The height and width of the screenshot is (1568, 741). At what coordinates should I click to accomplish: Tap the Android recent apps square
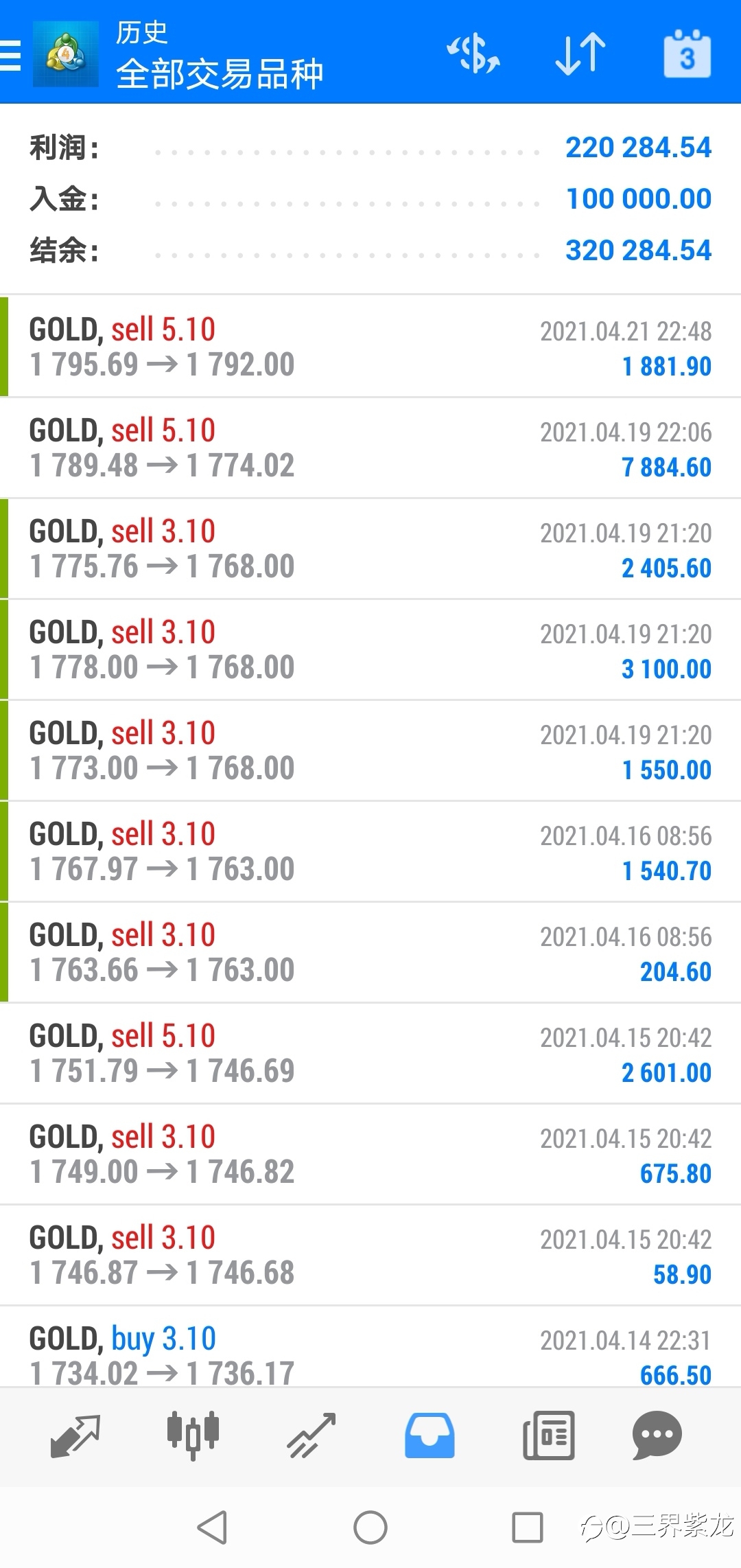click(528, 1527)
